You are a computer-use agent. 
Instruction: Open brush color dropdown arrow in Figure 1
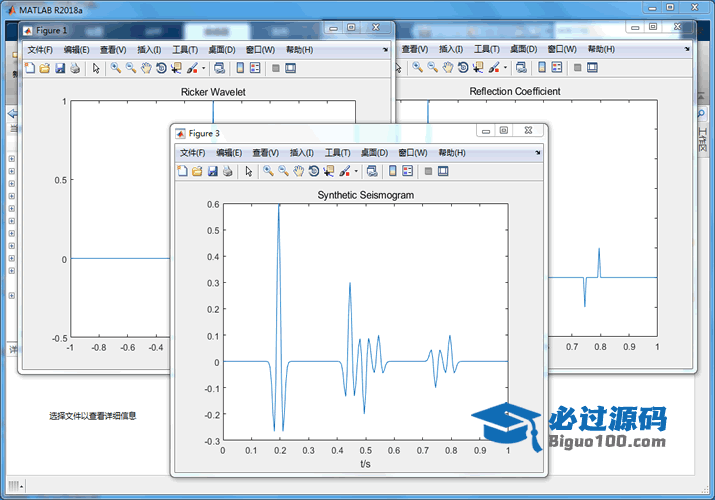(x=203, y=69)
